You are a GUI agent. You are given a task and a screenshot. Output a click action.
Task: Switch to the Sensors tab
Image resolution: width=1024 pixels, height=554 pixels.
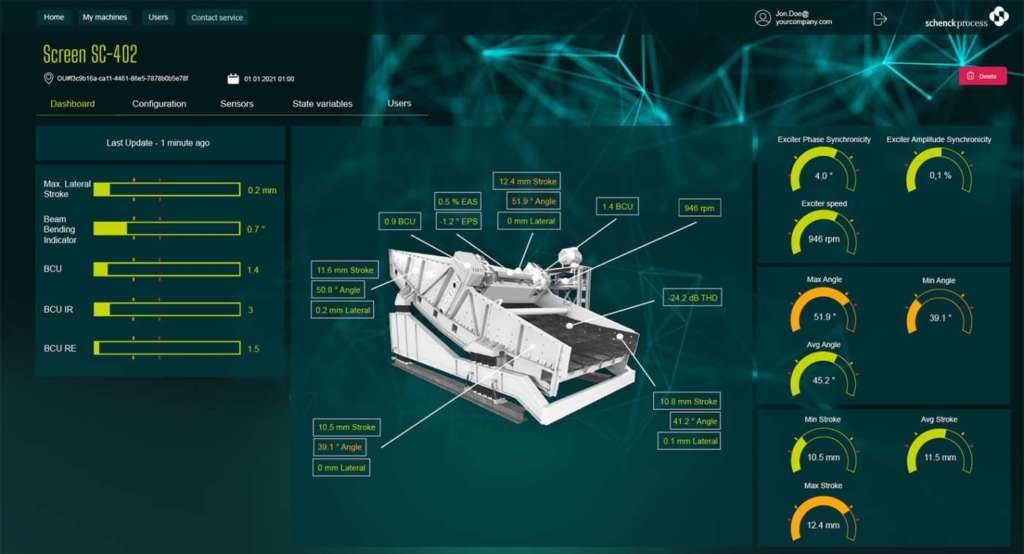[236, 103]
